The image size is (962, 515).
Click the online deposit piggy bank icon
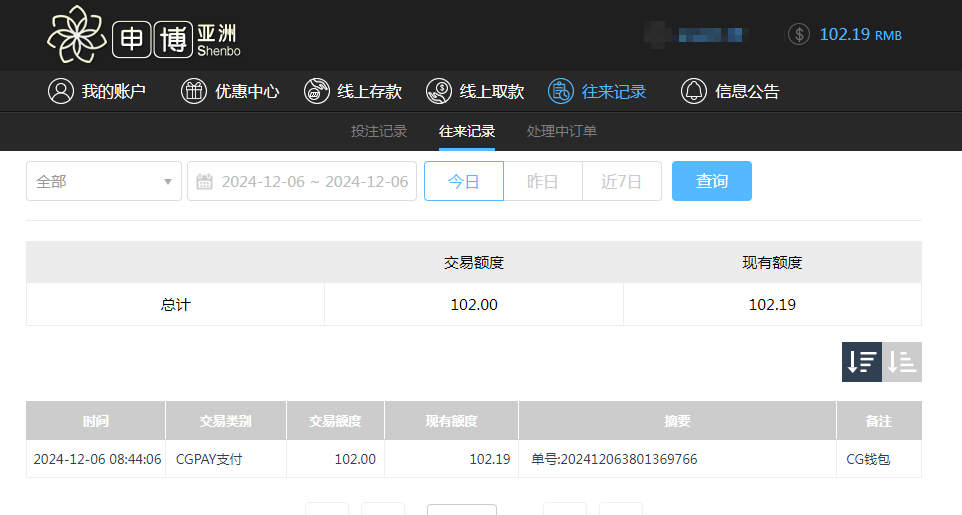pyautogui.click(x=317, y=91)
